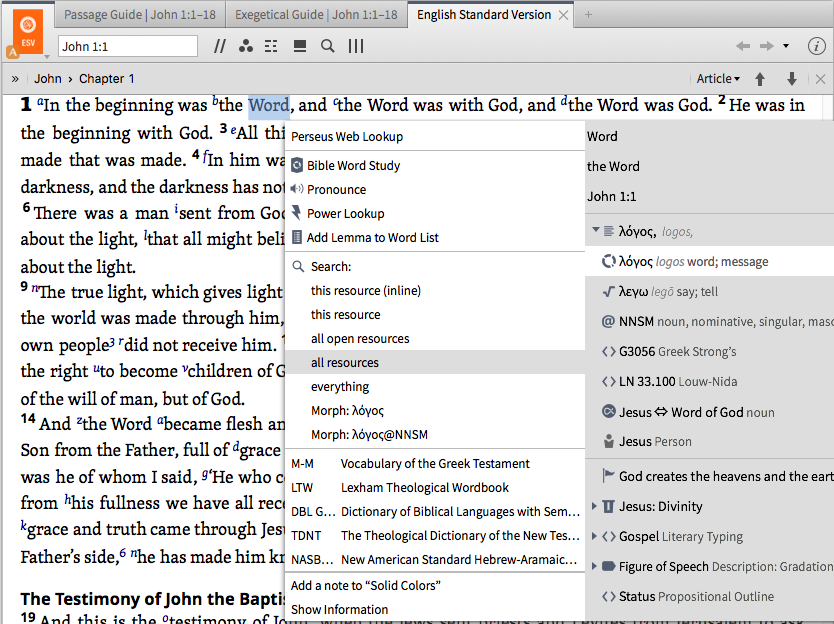
Task: Click the John 1:1 reference box
Action: click(x=128, y=46)
